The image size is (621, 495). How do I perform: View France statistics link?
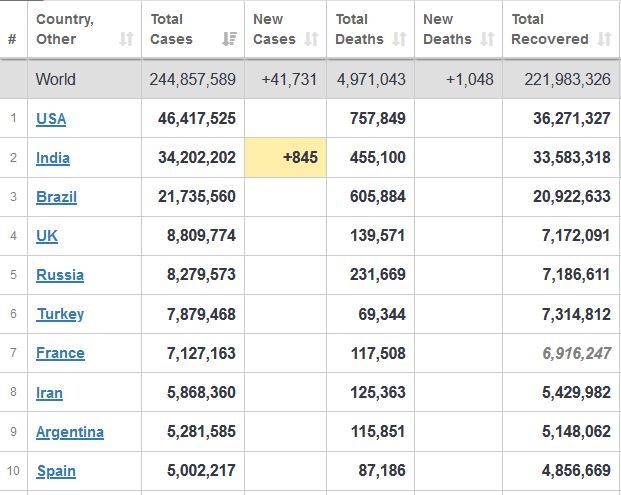60,353
